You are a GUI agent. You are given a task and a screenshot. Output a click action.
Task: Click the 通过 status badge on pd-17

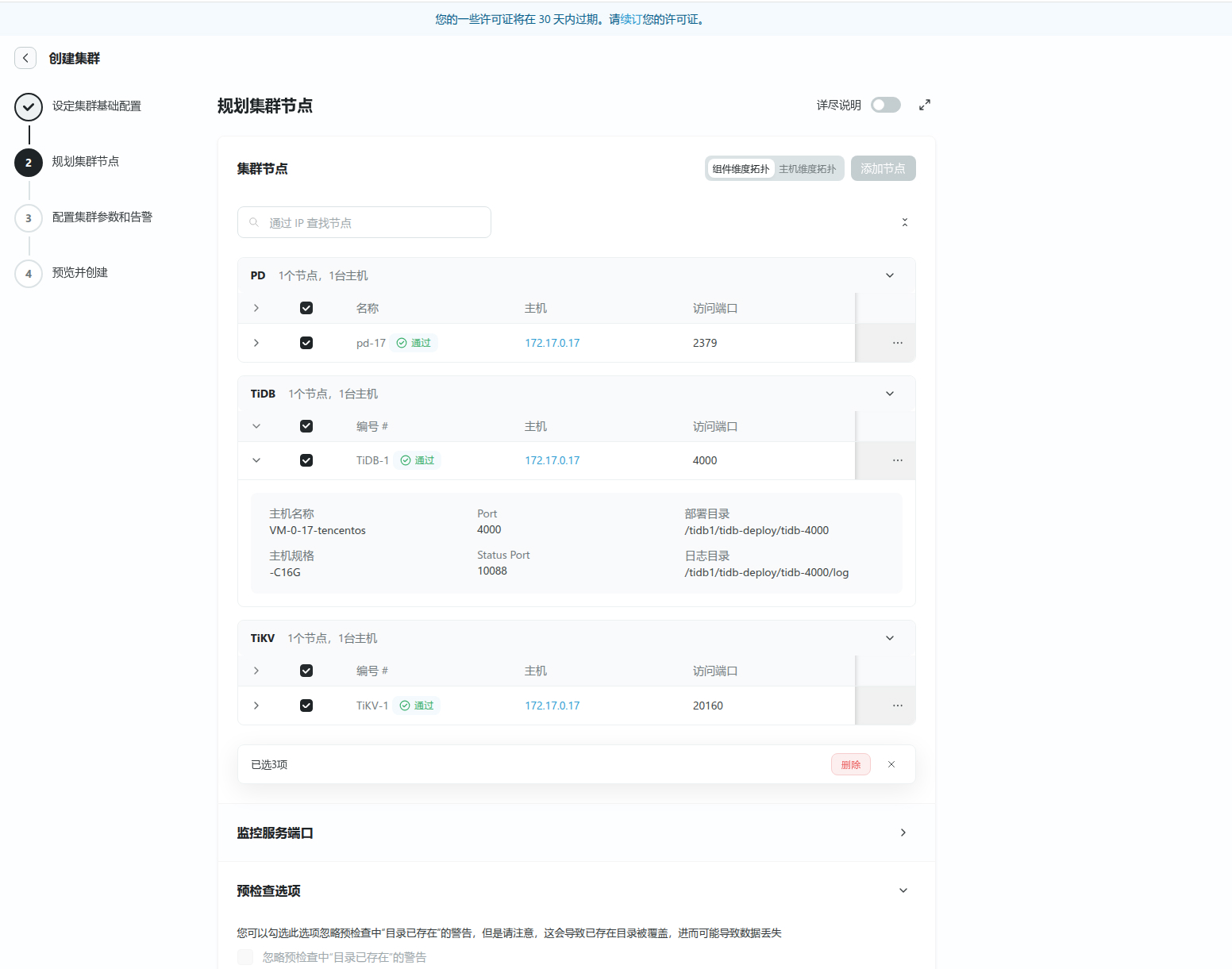(414, 343)
